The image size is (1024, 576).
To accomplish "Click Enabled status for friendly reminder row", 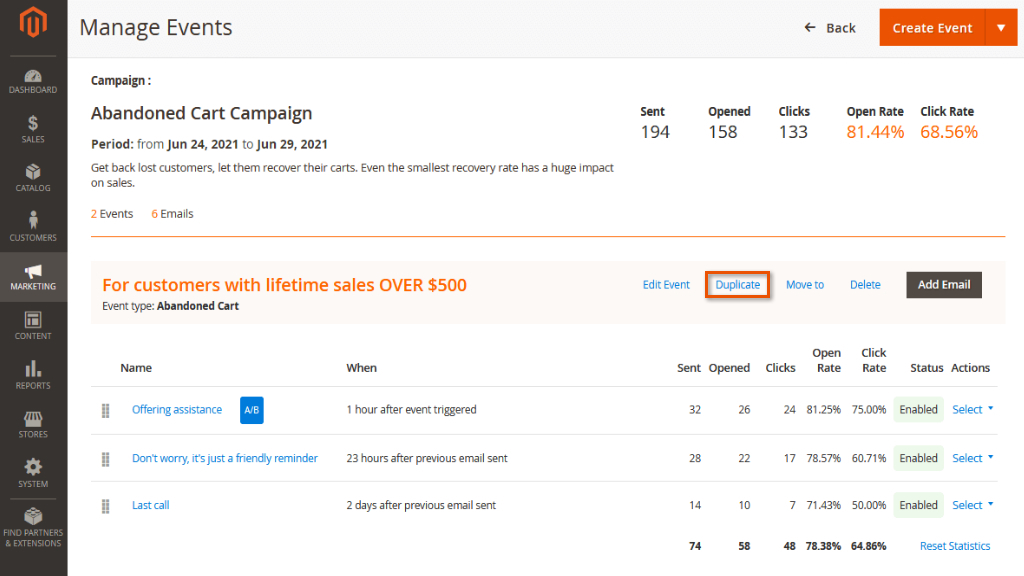I will click(x=918, y=458).
